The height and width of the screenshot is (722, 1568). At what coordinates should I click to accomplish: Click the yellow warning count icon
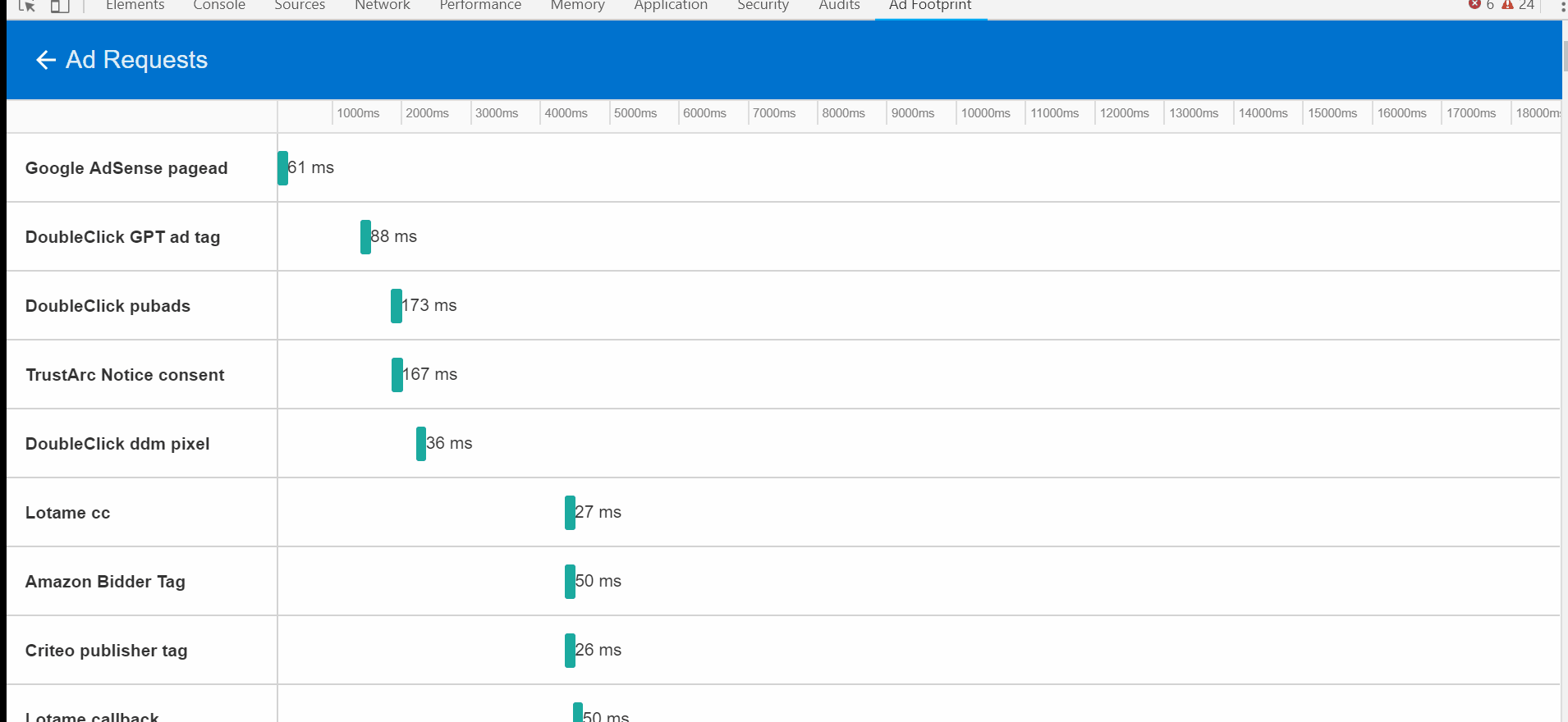coord(1507,4)
